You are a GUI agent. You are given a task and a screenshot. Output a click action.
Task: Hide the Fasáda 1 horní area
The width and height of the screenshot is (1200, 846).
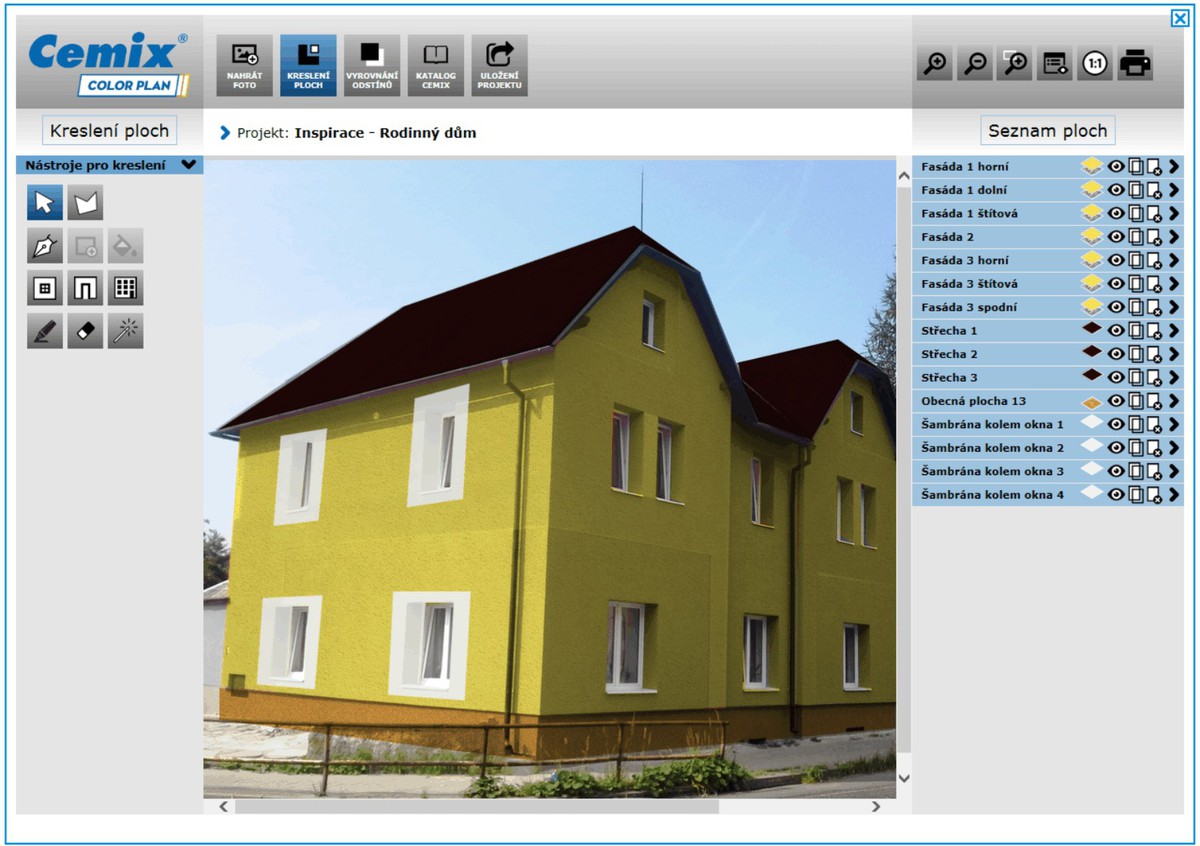[1116, 166]
